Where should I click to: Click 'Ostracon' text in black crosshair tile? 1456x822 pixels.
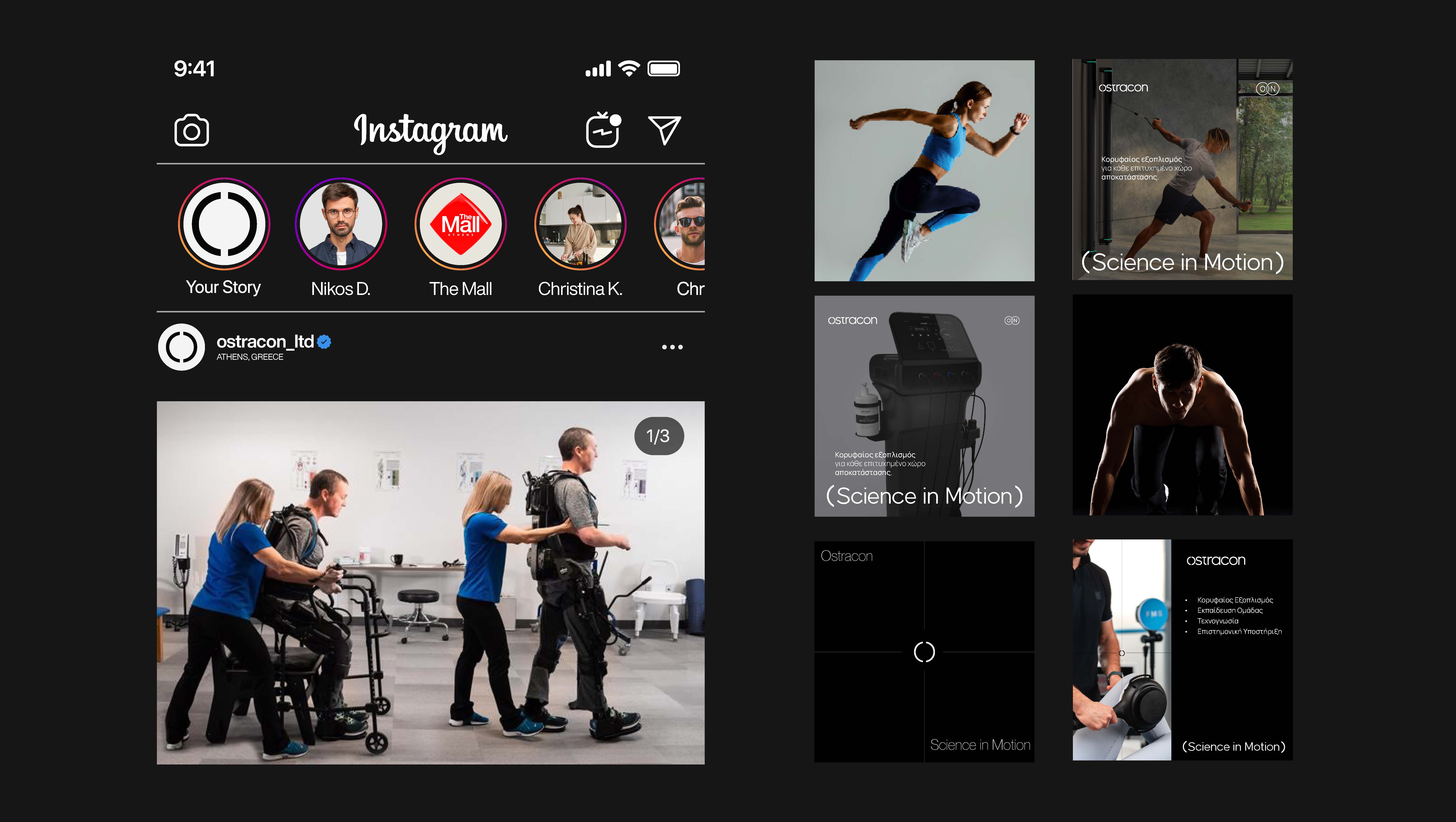847,556
